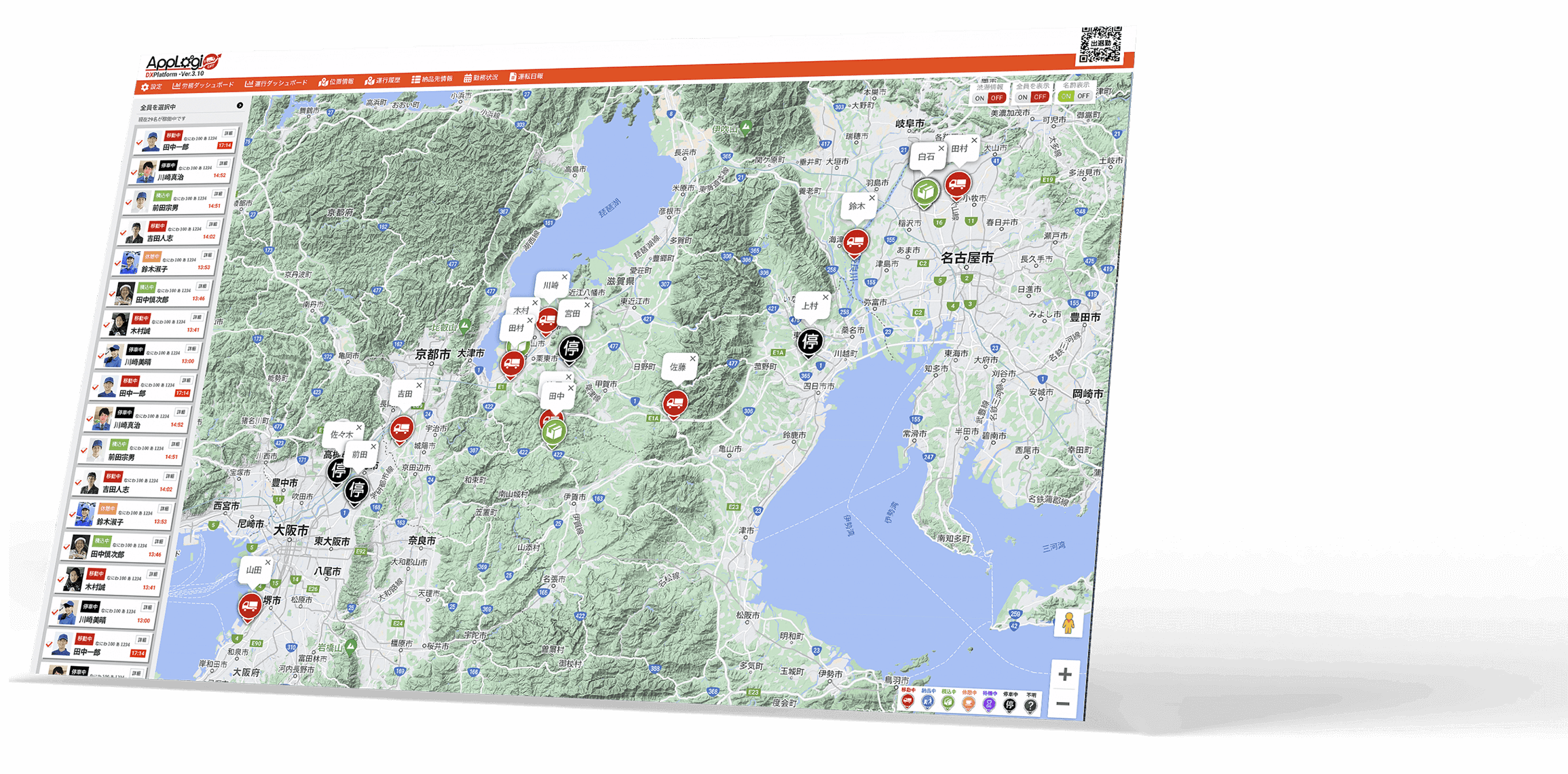Click the 出退勤 QR code

(x=1100, y=44)
